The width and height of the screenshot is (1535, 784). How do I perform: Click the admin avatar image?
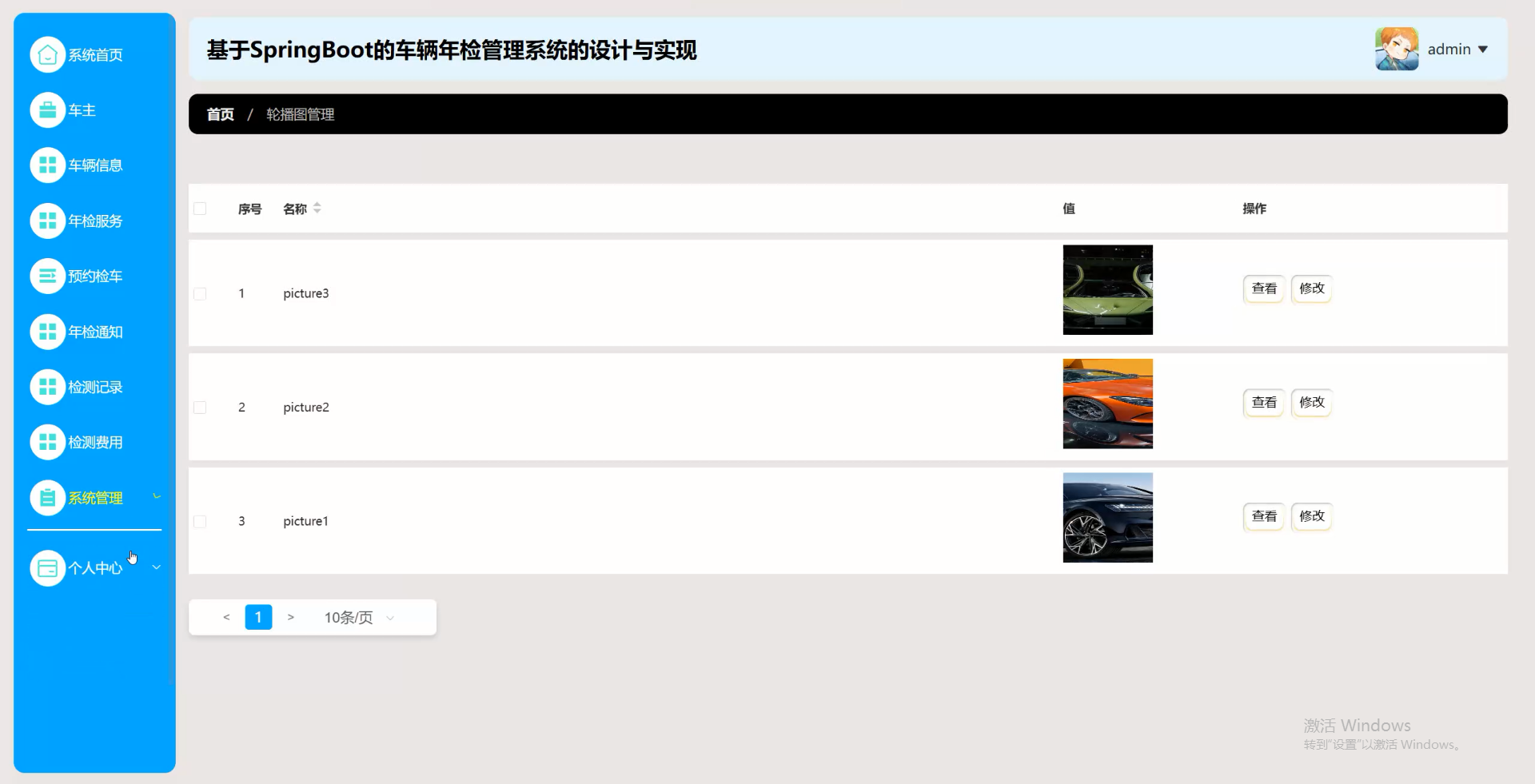[x=1397, y=49]
